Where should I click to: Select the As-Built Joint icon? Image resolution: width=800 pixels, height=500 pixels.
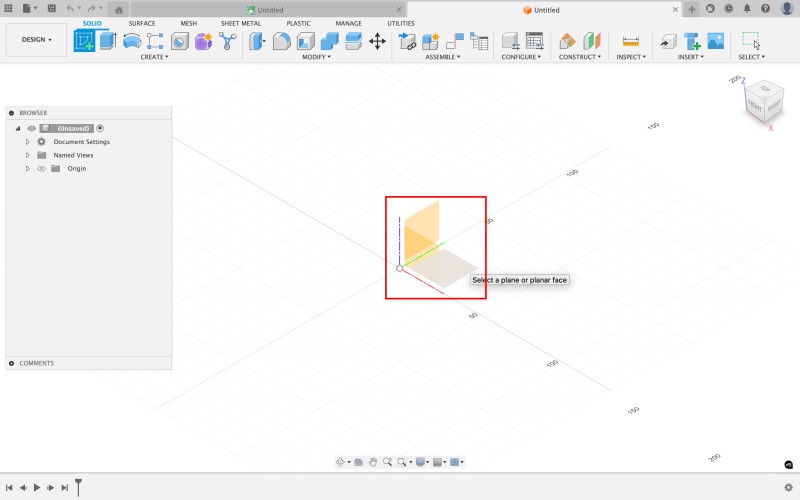pos(455,41)
